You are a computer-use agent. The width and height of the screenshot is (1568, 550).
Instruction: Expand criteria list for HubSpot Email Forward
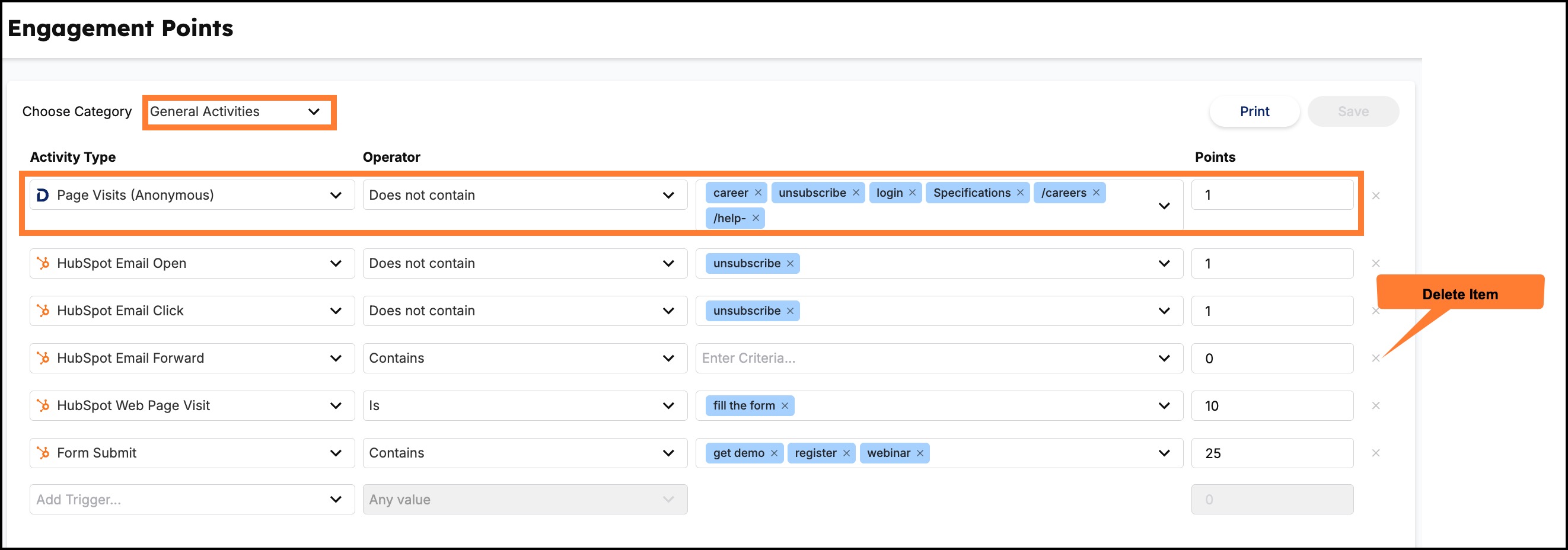[1164, 359]
